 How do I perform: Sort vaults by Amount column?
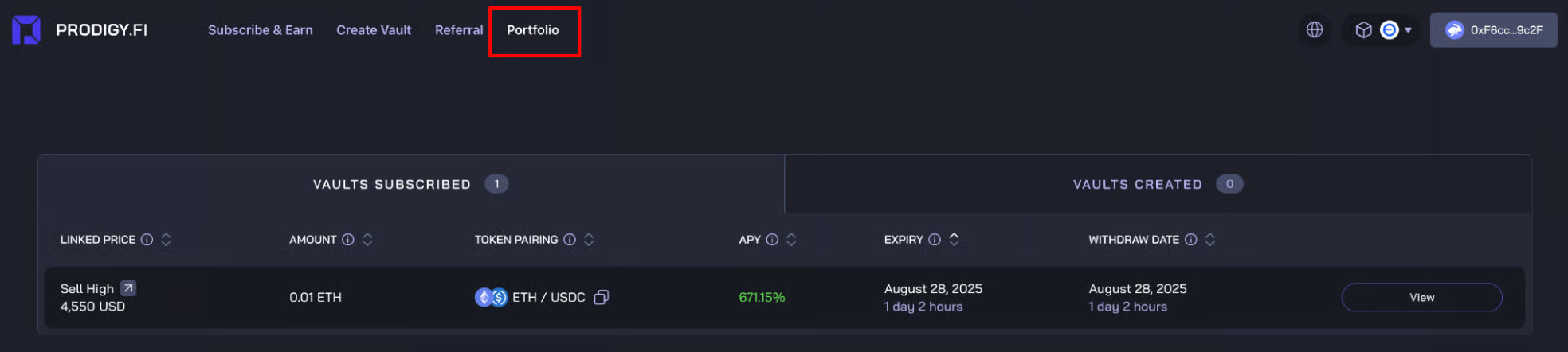367,240
